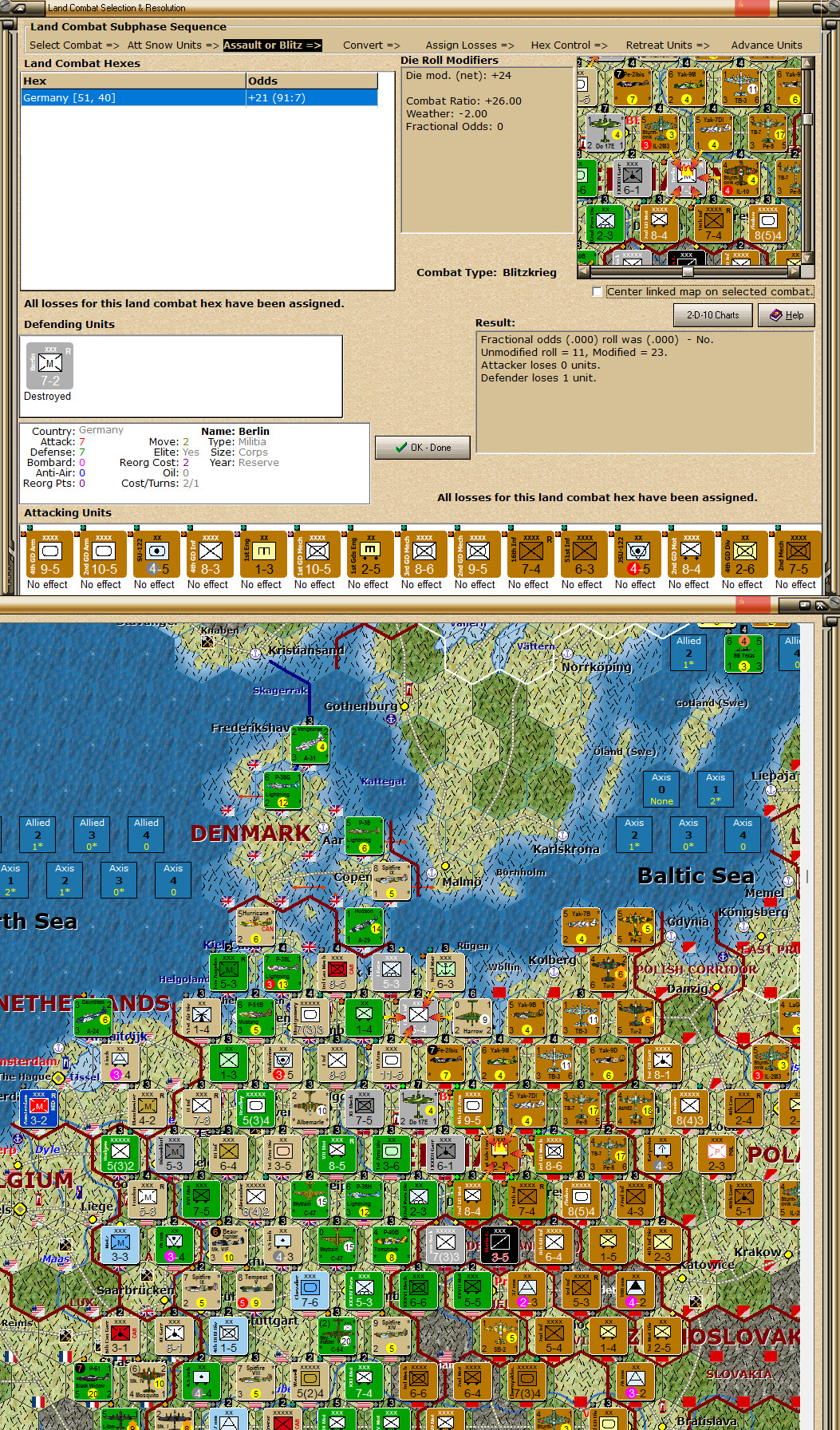Viewport: 840px width, 1430px height.
Task: Click mini-map horizontal scrollbar right arrow
Action: 795,271
